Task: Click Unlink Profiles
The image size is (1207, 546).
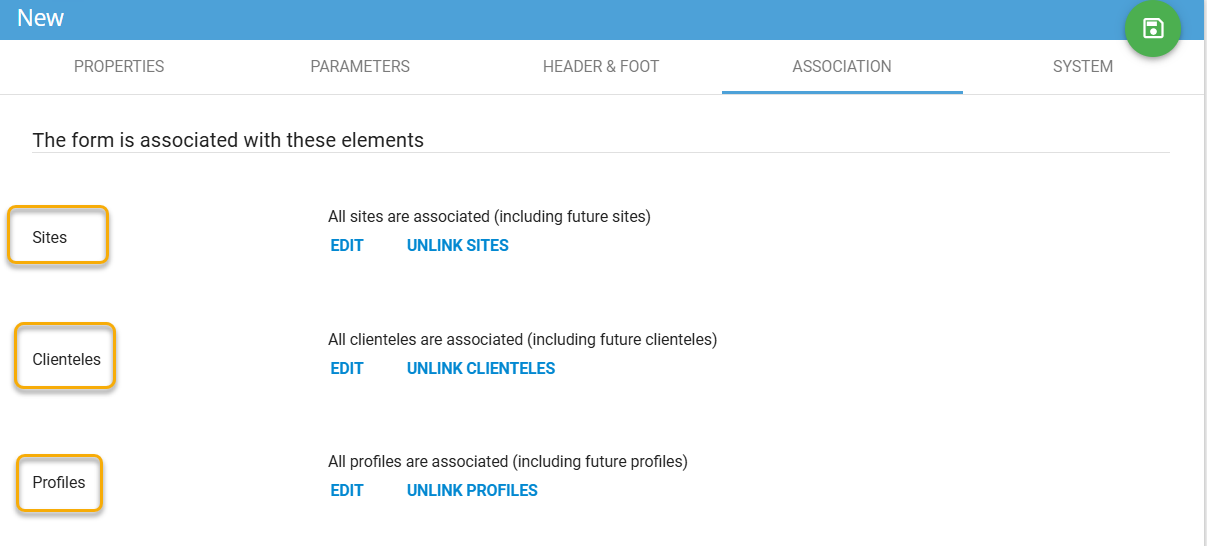Action: pos(472,491)
